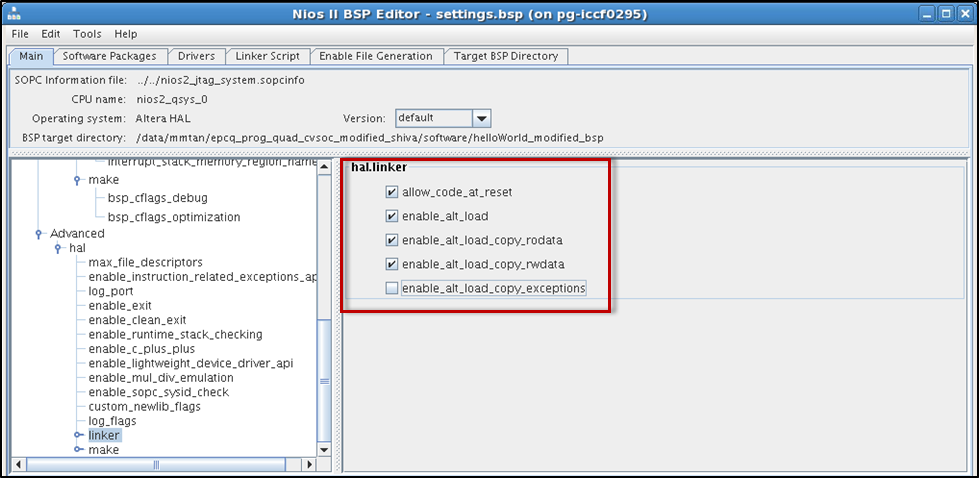
Task: Select enable_instruction_related_exceptions_api item
Action: pos(203,277)
